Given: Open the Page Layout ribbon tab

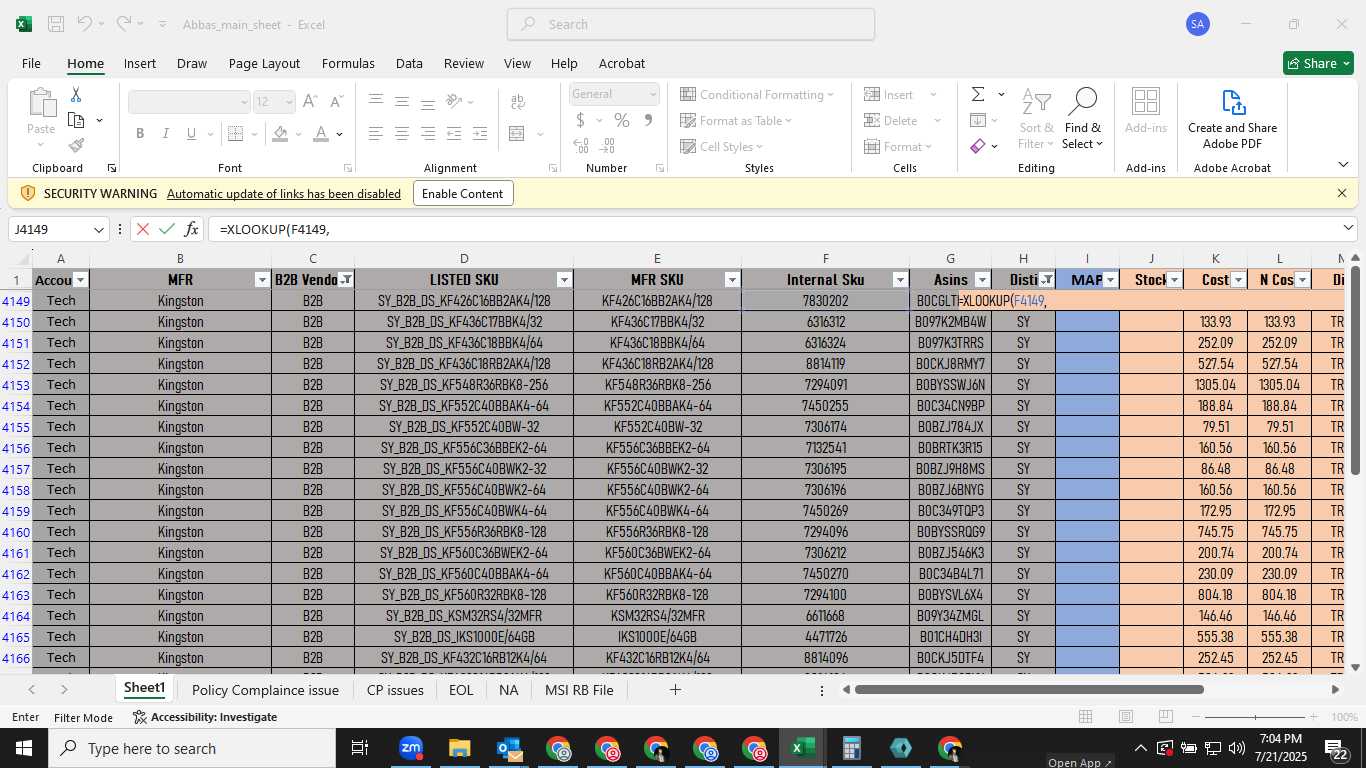Looking at the screenshot, I should (x=264, y=63).
